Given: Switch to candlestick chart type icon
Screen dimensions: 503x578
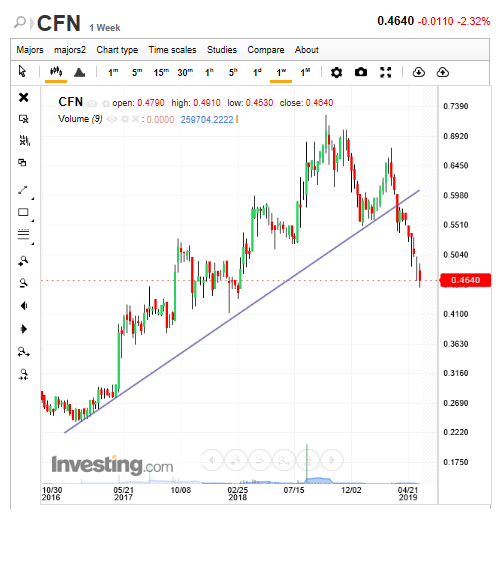Looking at the screenshot, I should [x=56, y=71].
